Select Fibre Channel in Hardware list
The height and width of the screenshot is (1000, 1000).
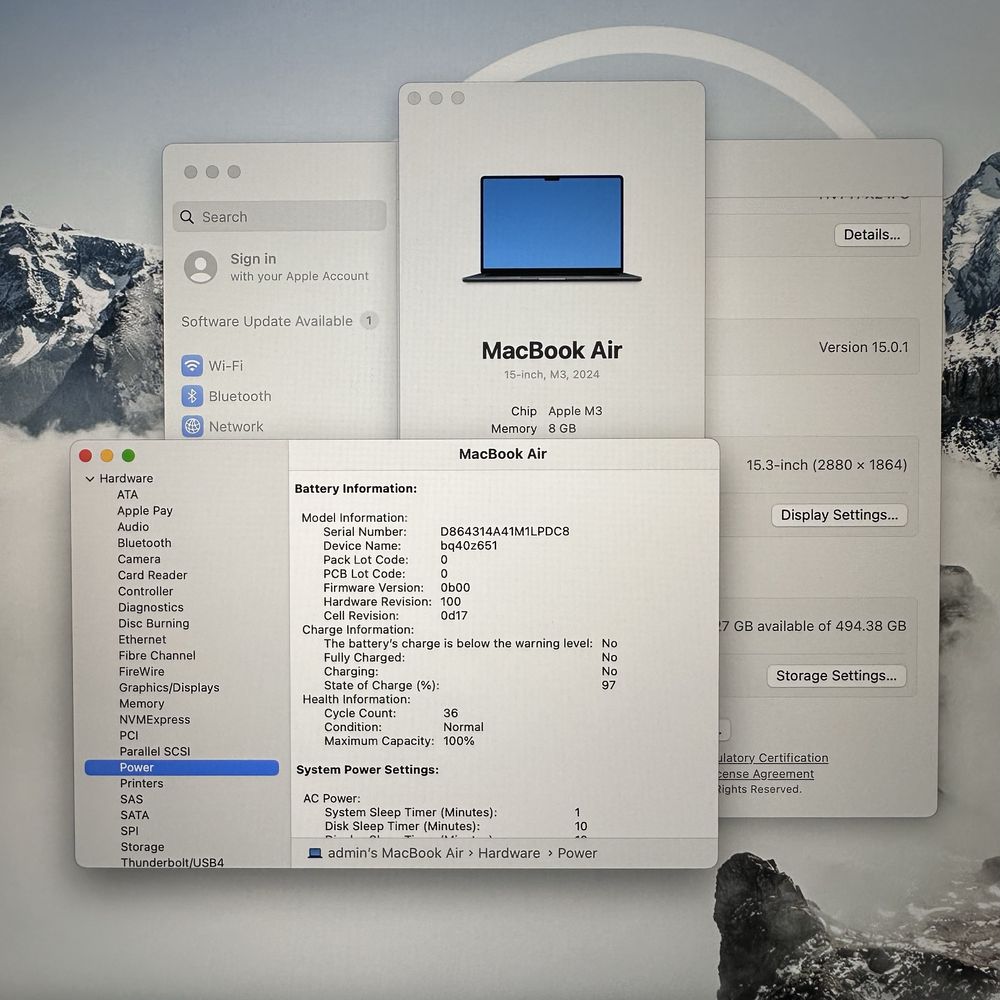pyautogui.click(x=157, y=655)
